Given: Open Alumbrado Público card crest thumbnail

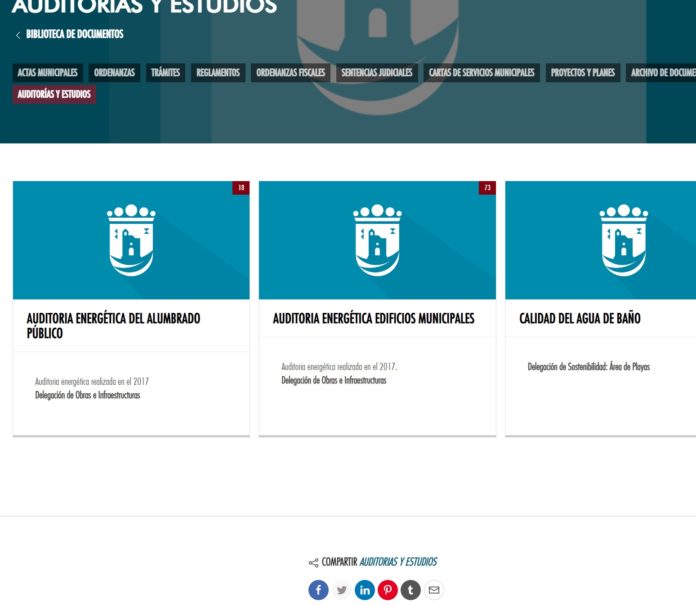Looking at the screenshot, I should (131, 240).
